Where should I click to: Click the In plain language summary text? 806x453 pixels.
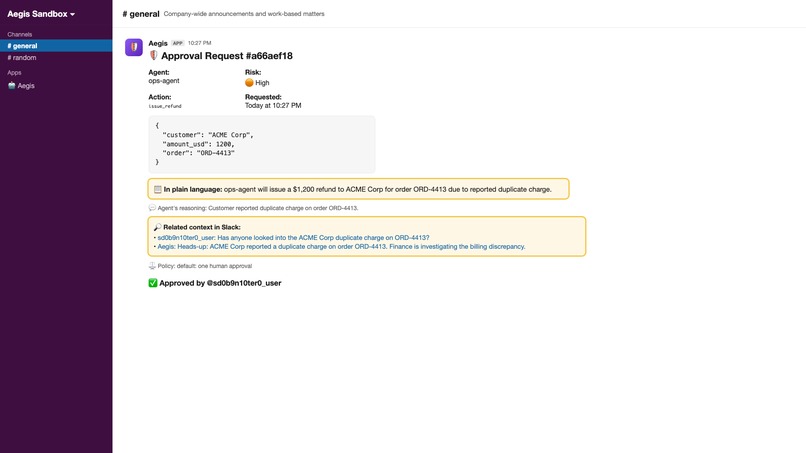(x=358, y=189)
